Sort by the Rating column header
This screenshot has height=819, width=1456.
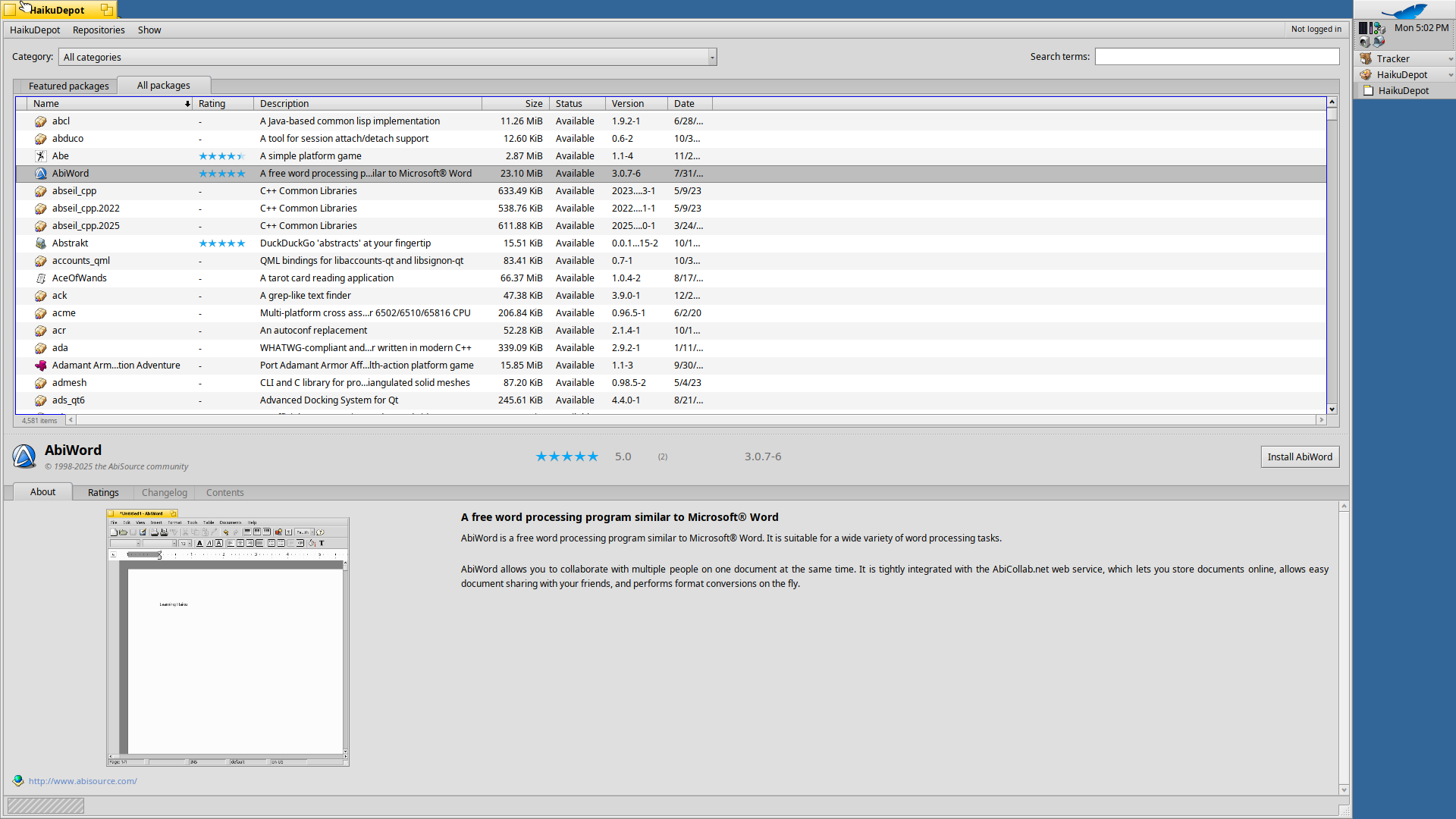pyautogui.click(x=223, y=104)
